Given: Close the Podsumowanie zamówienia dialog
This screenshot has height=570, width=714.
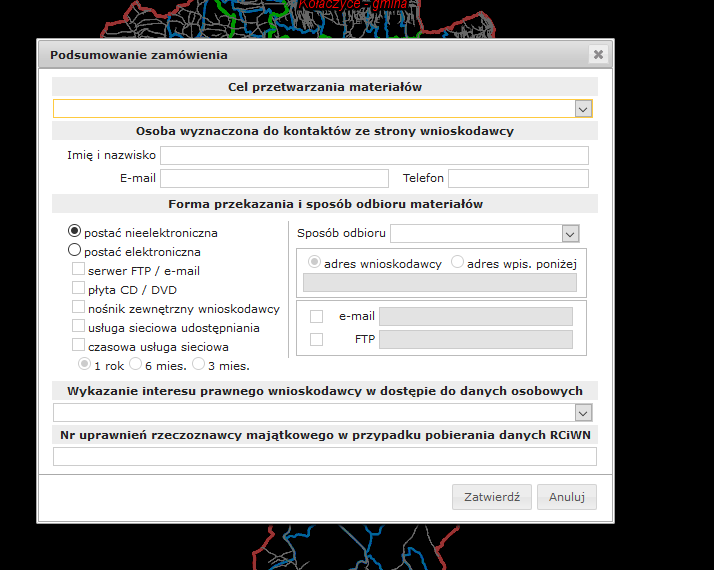Looking at the screenshot, I should 598,55.
